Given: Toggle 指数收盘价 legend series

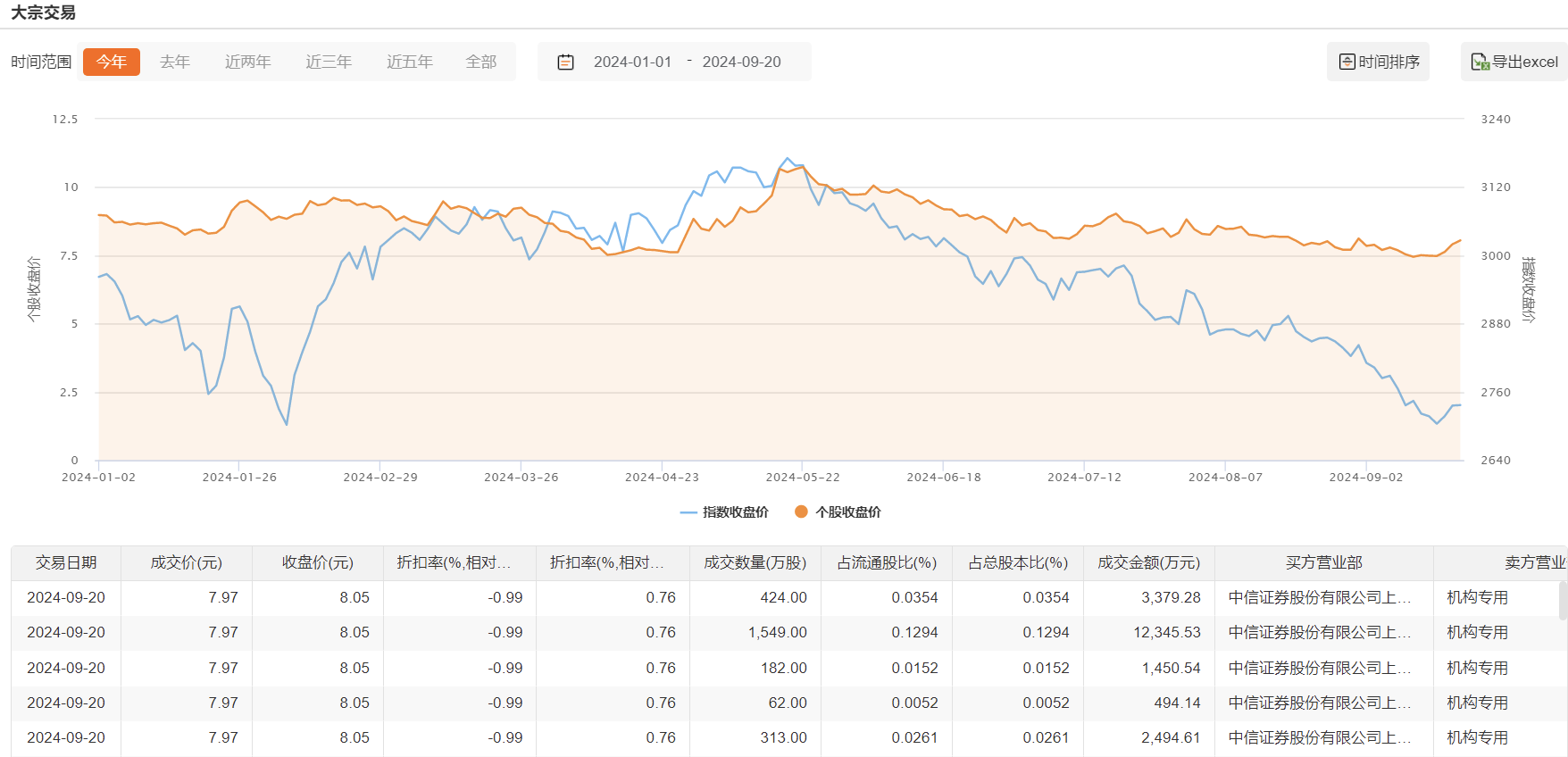Looking at the screenshot, I should (x=724, y=512).
